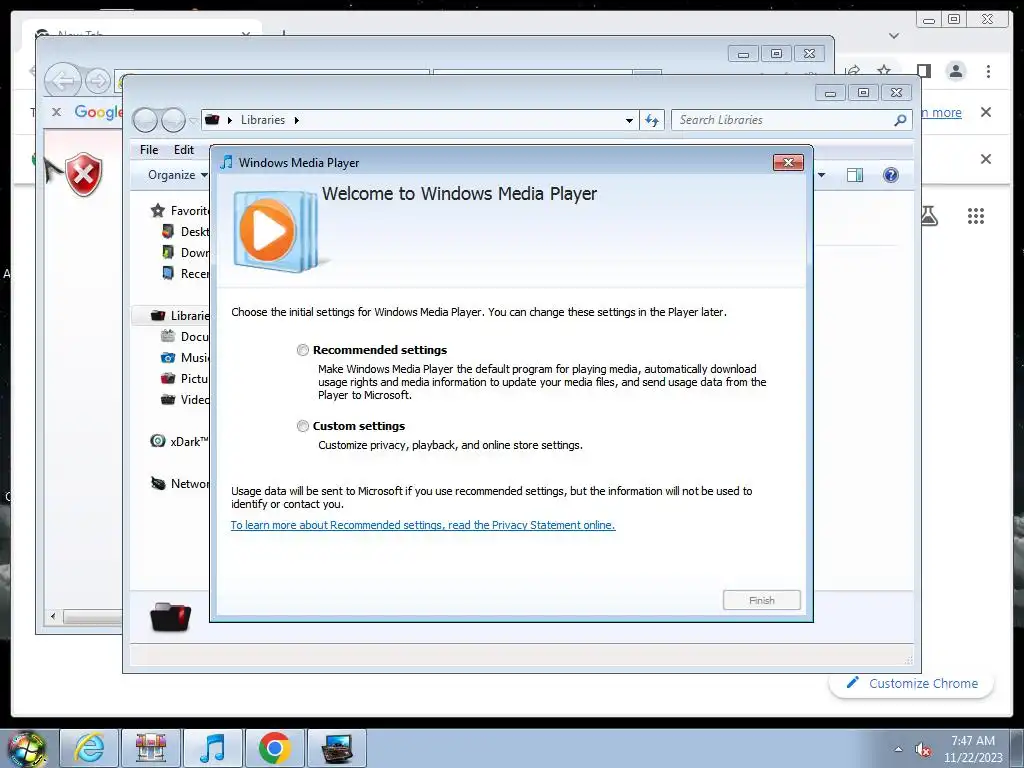Dismiss Chrome infobar with learn more link

tap(986, 112)
